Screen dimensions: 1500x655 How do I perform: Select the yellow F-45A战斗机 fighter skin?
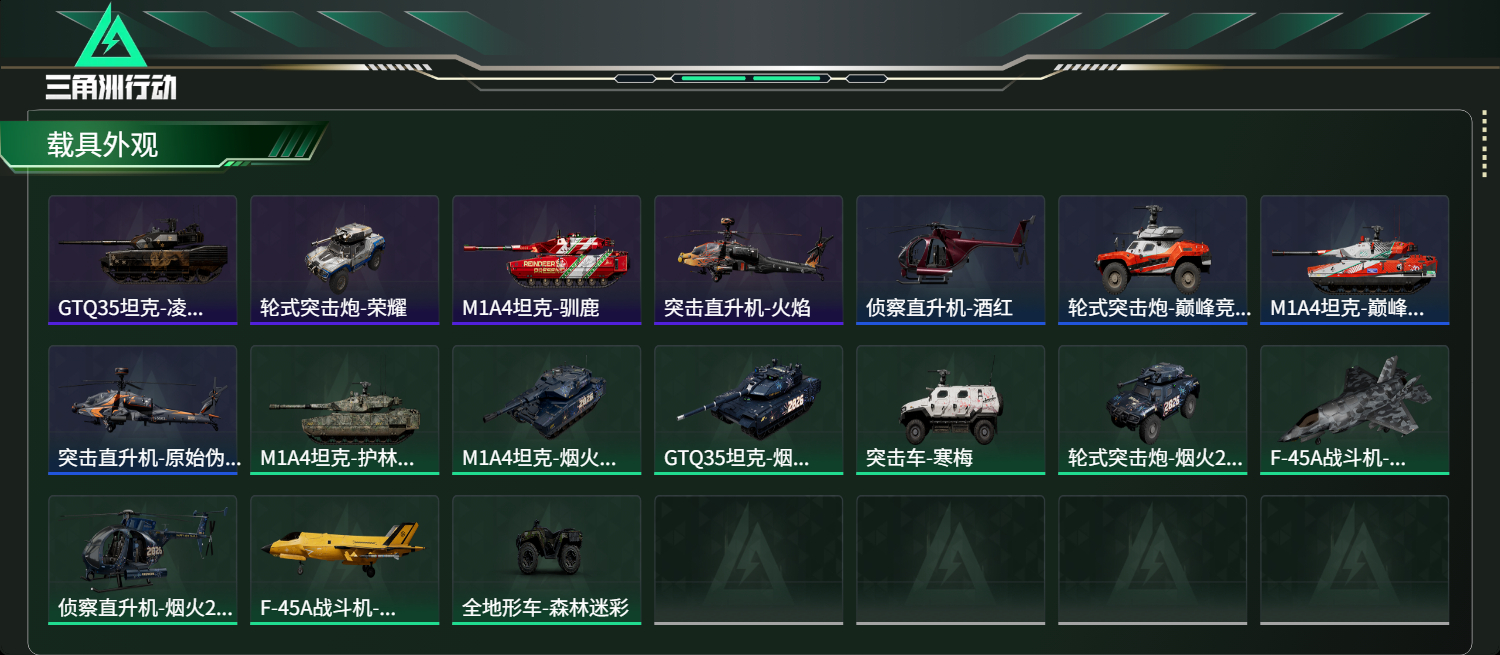pyautogui.click(x=344, y=560)
